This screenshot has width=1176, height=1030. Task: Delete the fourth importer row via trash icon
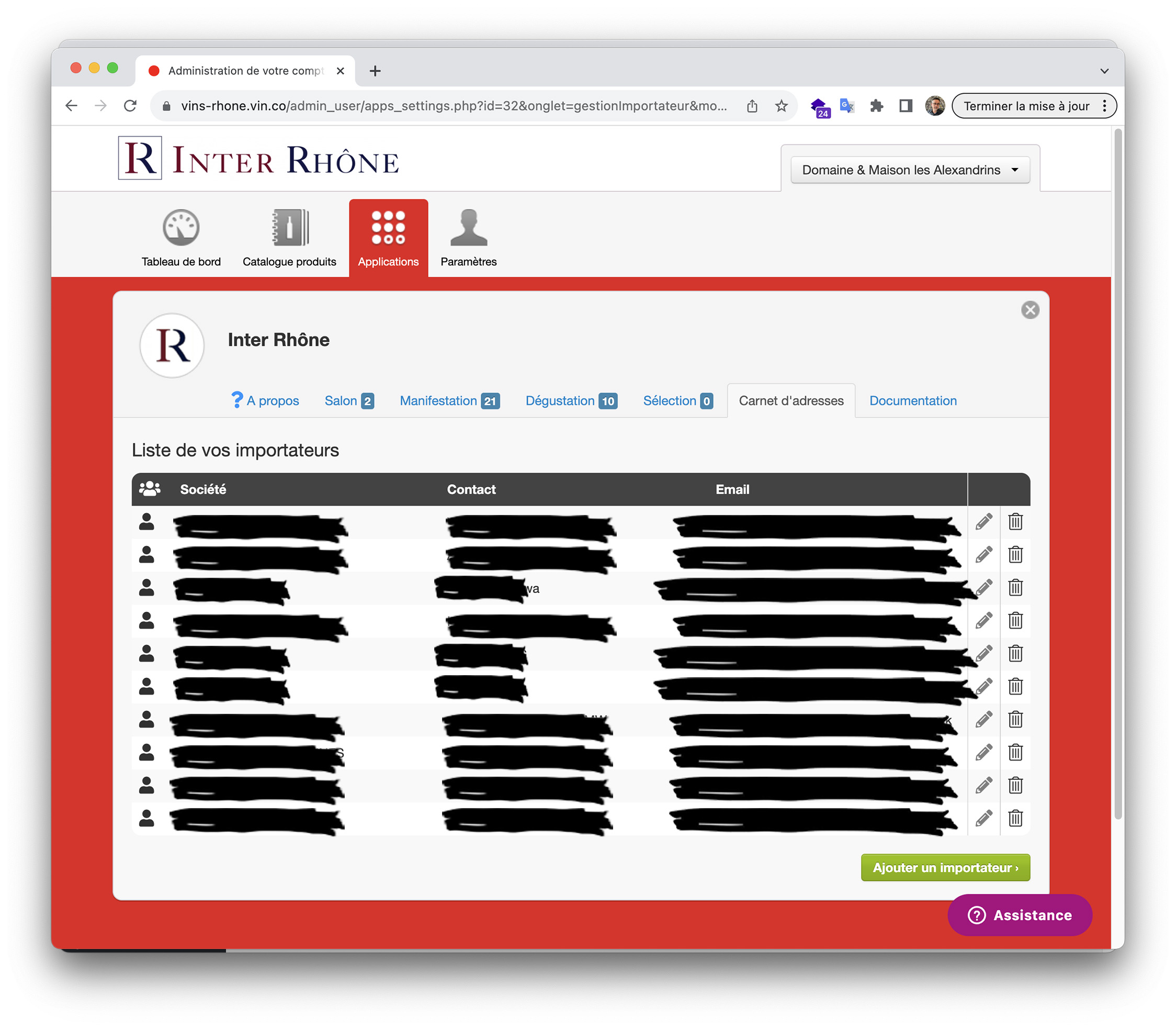(x=1015, y=620)
